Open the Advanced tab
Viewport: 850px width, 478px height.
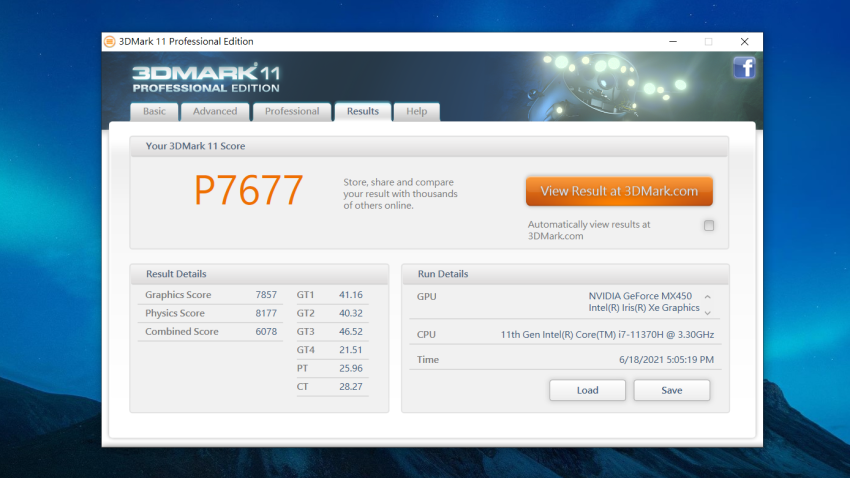pos(215,111)
